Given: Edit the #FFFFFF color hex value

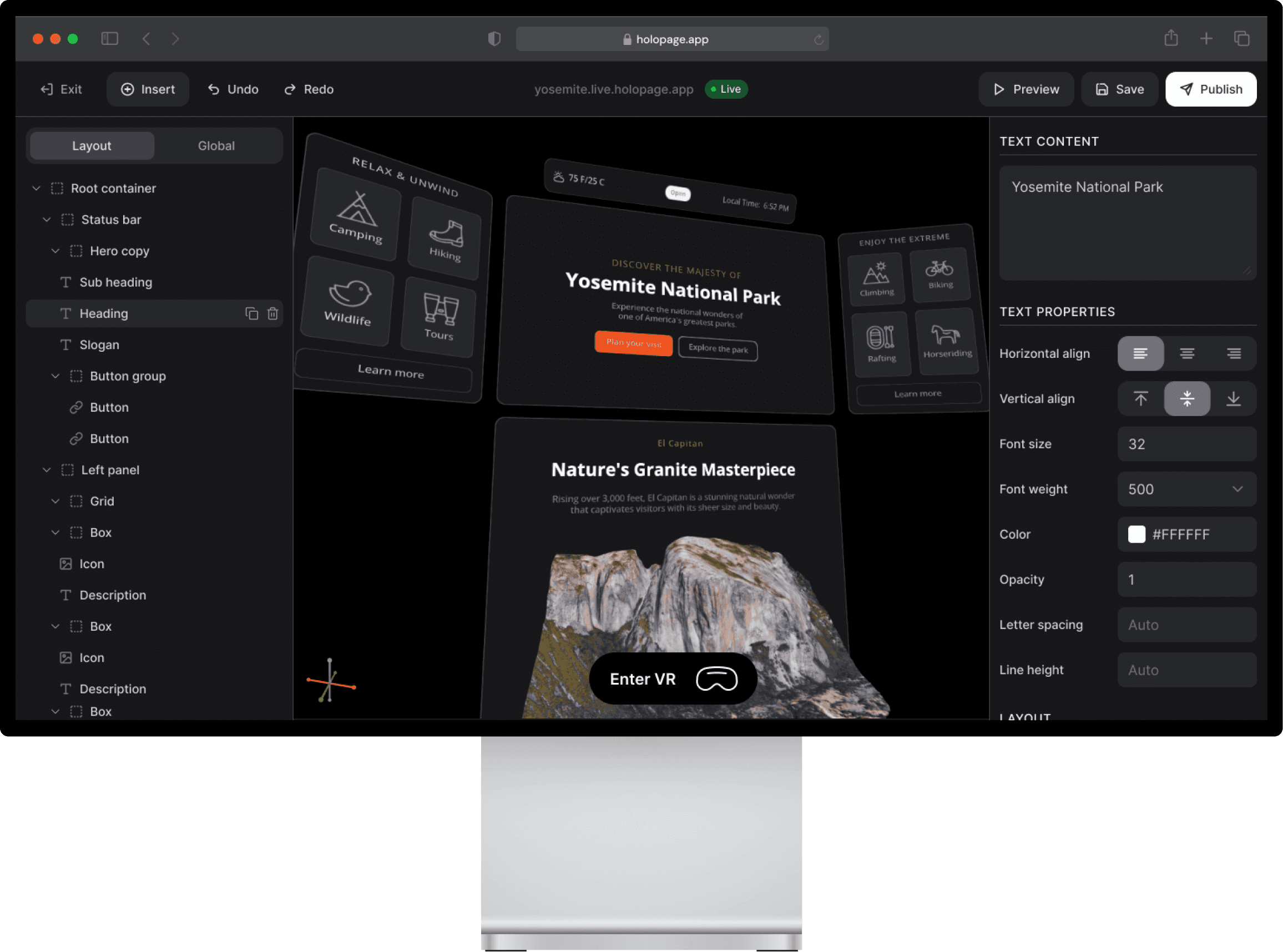Looking at the screenshot, I should (x=1180, y=534).
